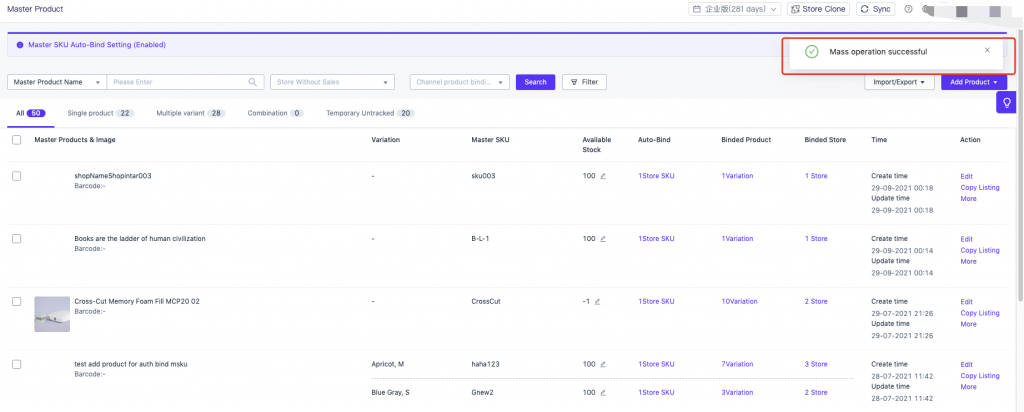Check the box for shopNameShopintar003 row
Image resolution: width=1024 pixels, height=412 pixels.
[x=16, y=176]
